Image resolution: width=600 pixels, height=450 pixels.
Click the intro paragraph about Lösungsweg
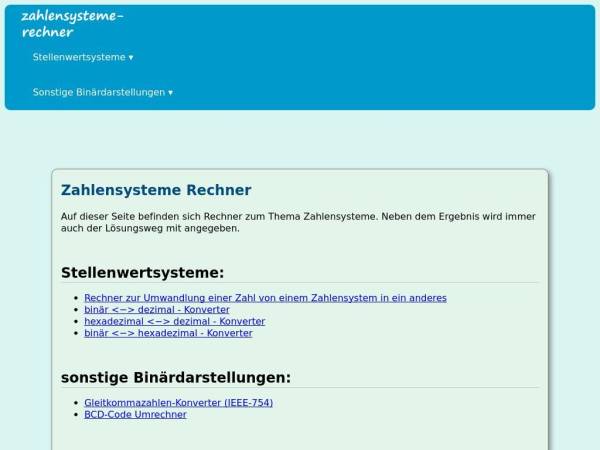click(298, 222)
